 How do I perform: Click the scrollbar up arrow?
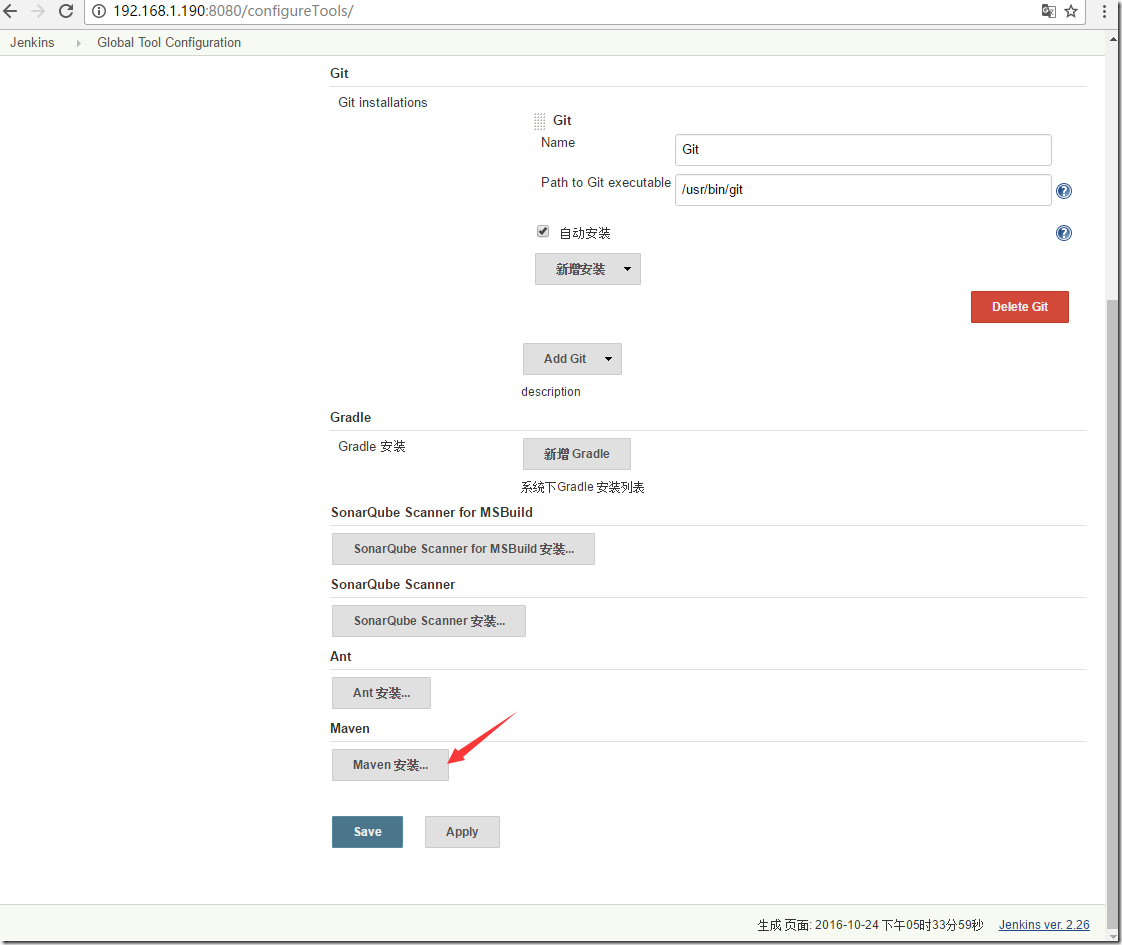click(x=1113, y=39)
